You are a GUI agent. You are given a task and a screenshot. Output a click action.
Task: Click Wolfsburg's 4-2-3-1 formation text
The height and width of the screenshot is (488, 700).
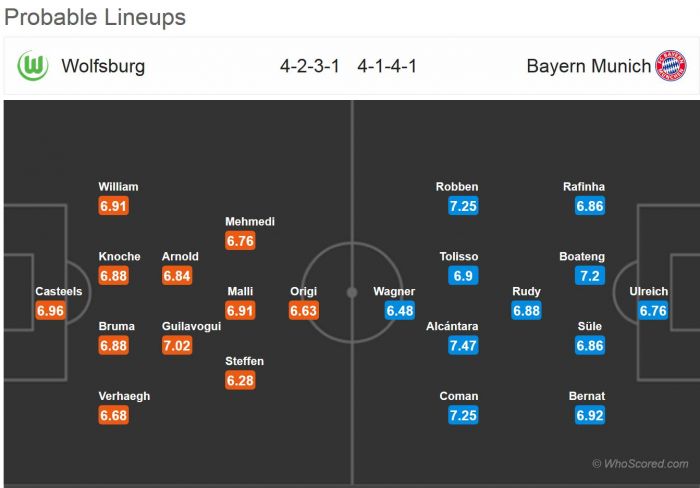coord(310,67)
